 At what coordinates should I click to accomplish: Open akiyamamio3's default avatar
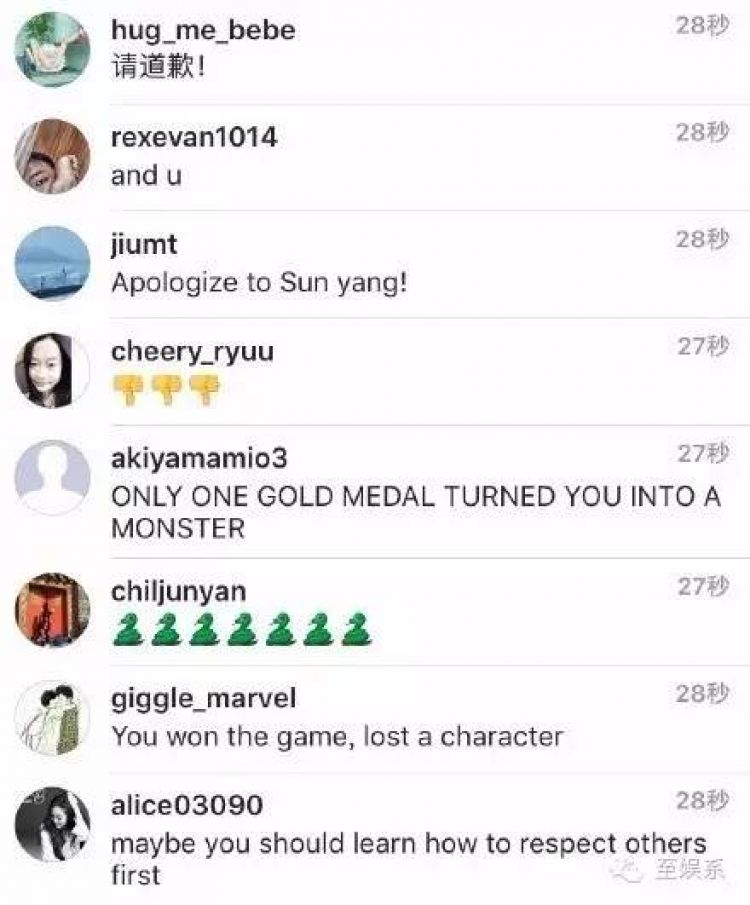click(52, 477)
